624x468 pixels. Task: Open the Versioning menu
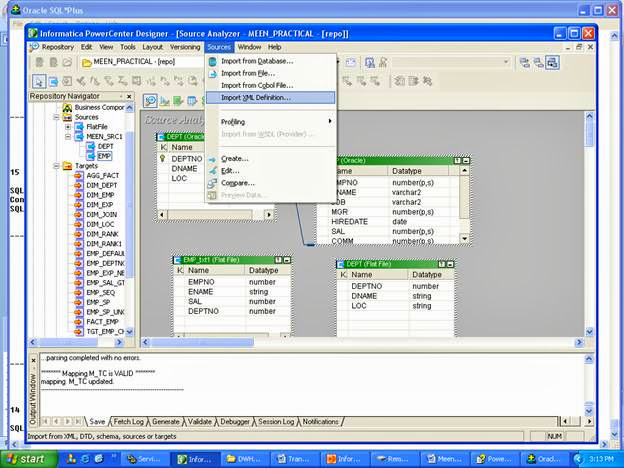(185, 47)
